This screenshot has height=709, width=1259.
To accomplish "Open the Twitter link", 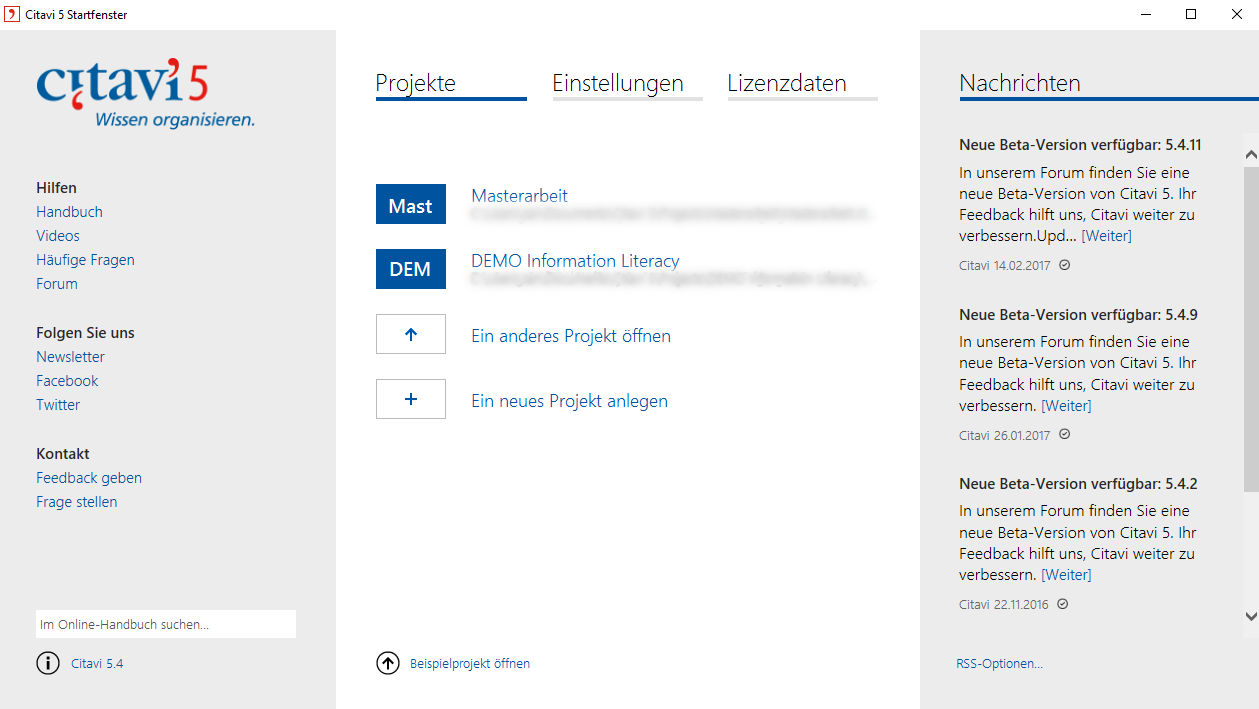I will pos(58,405).
